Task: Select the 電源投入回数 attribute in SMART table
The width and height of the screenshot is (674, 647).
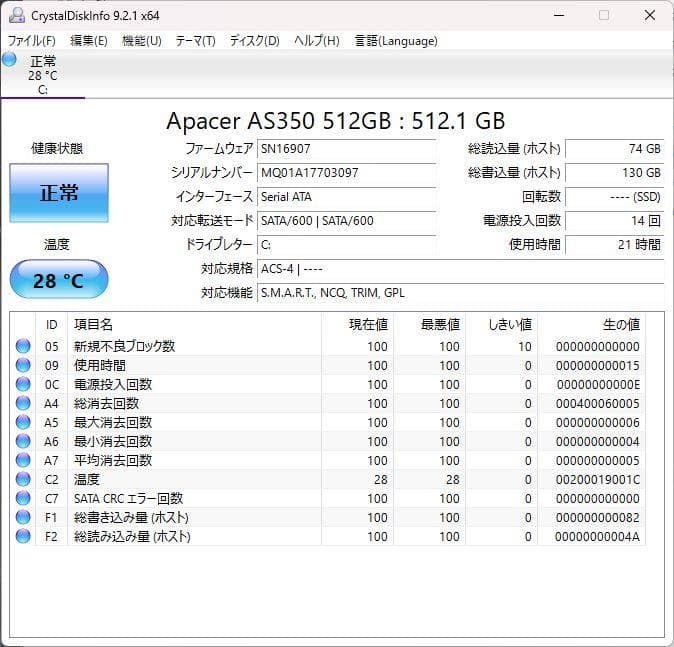Action: [328, 384]
